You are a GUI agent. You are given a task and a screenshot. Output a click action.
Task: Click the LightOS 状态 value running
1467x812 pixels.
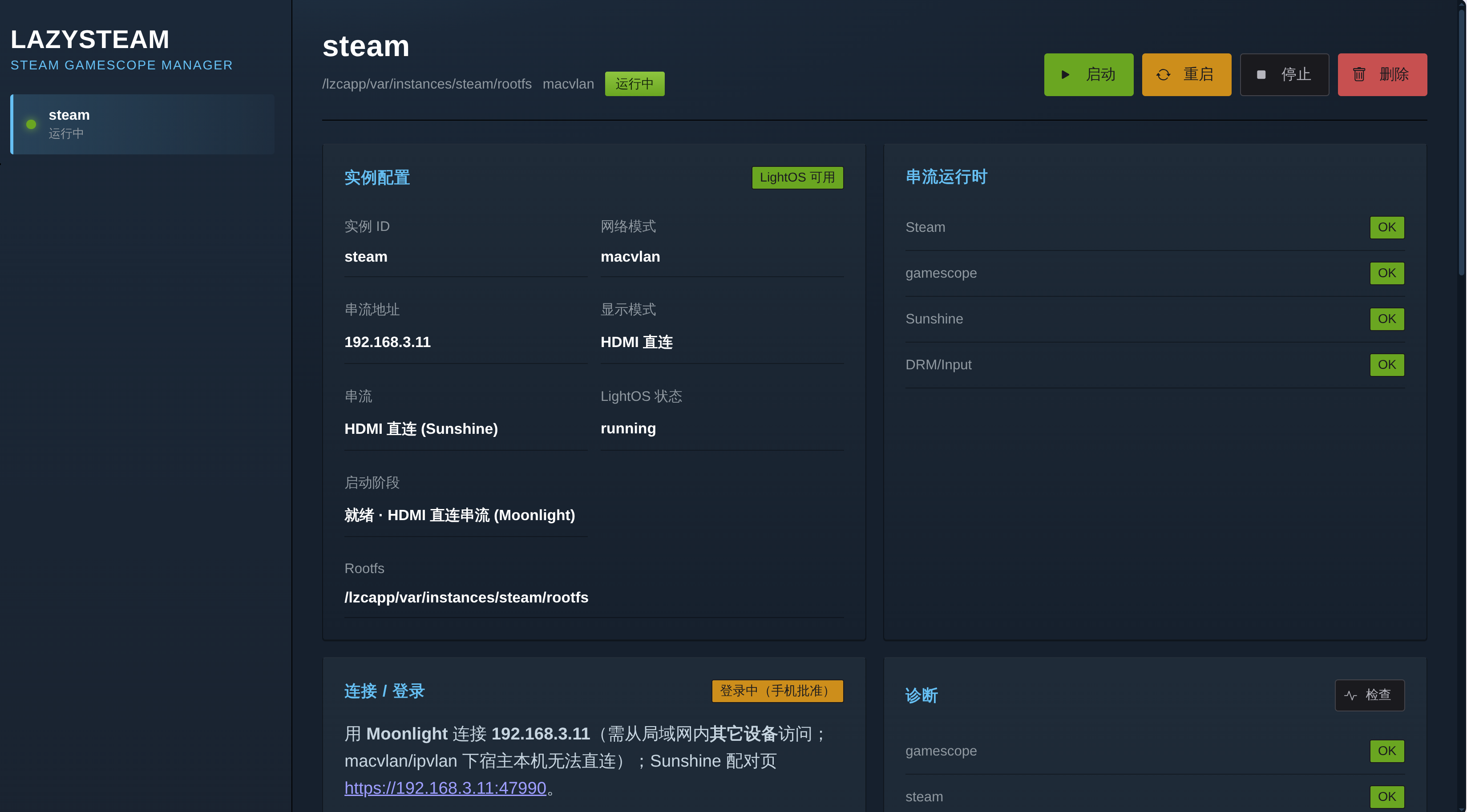click(x=628, y=429)
